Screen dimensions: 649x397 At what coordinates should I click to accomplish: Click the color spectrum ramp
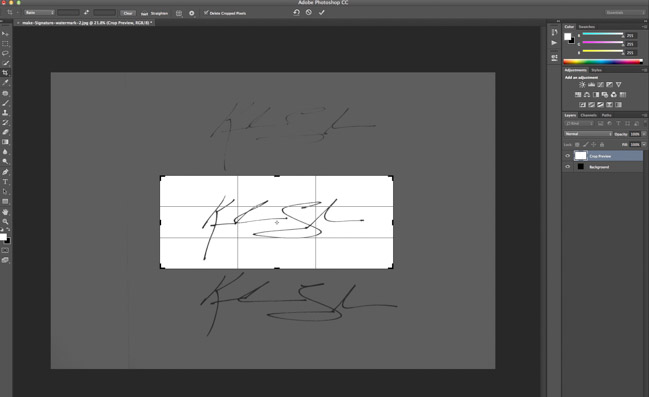603,62
